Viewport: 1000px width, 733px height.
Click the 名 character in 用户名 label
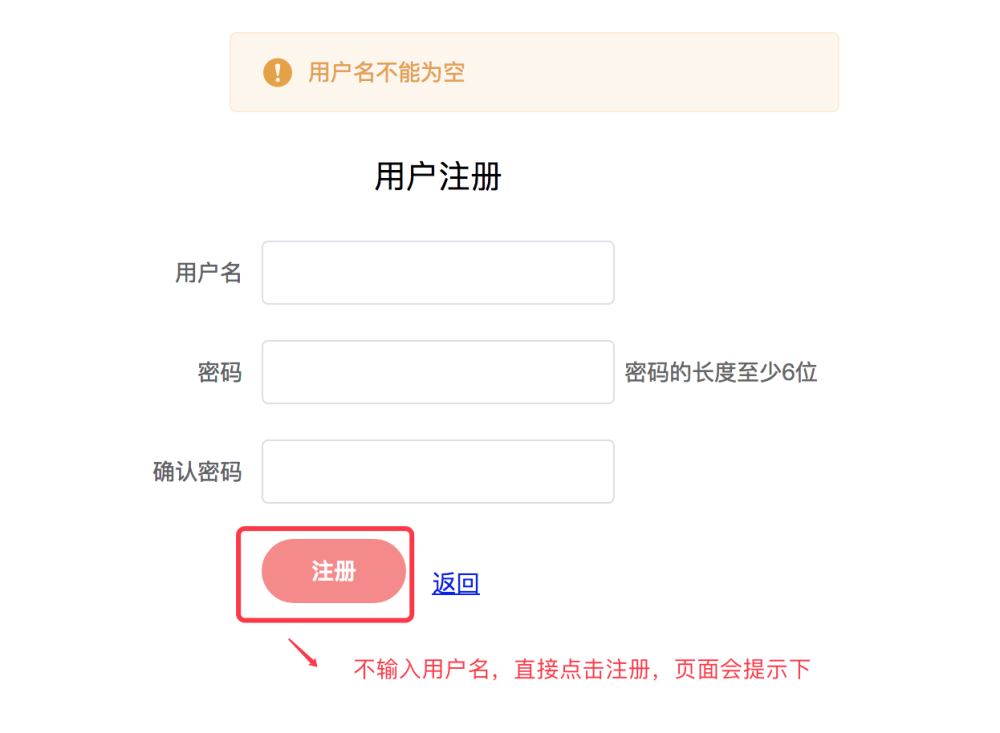pyautogui.click(x=231, y=272)
